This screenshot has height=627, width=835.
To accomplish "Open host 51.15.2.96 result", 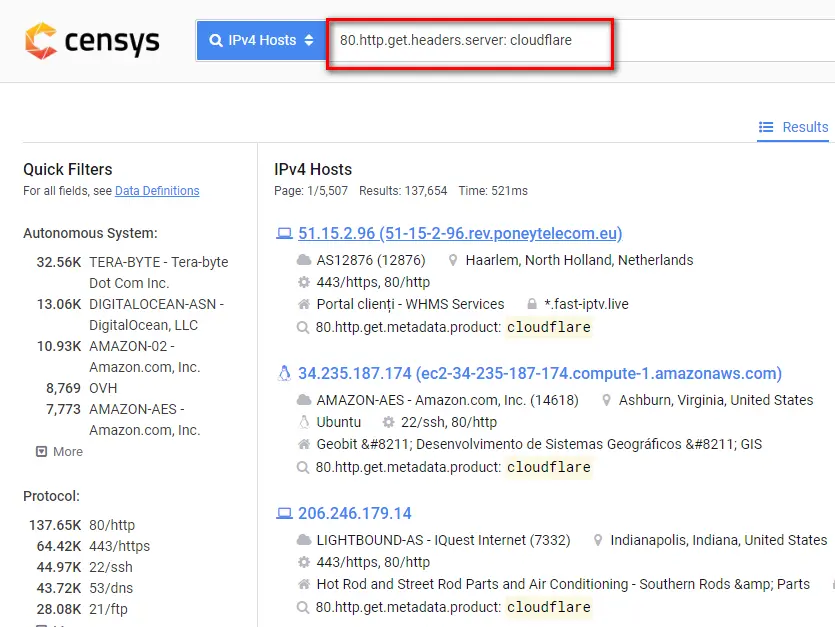I will click(460, 233).
